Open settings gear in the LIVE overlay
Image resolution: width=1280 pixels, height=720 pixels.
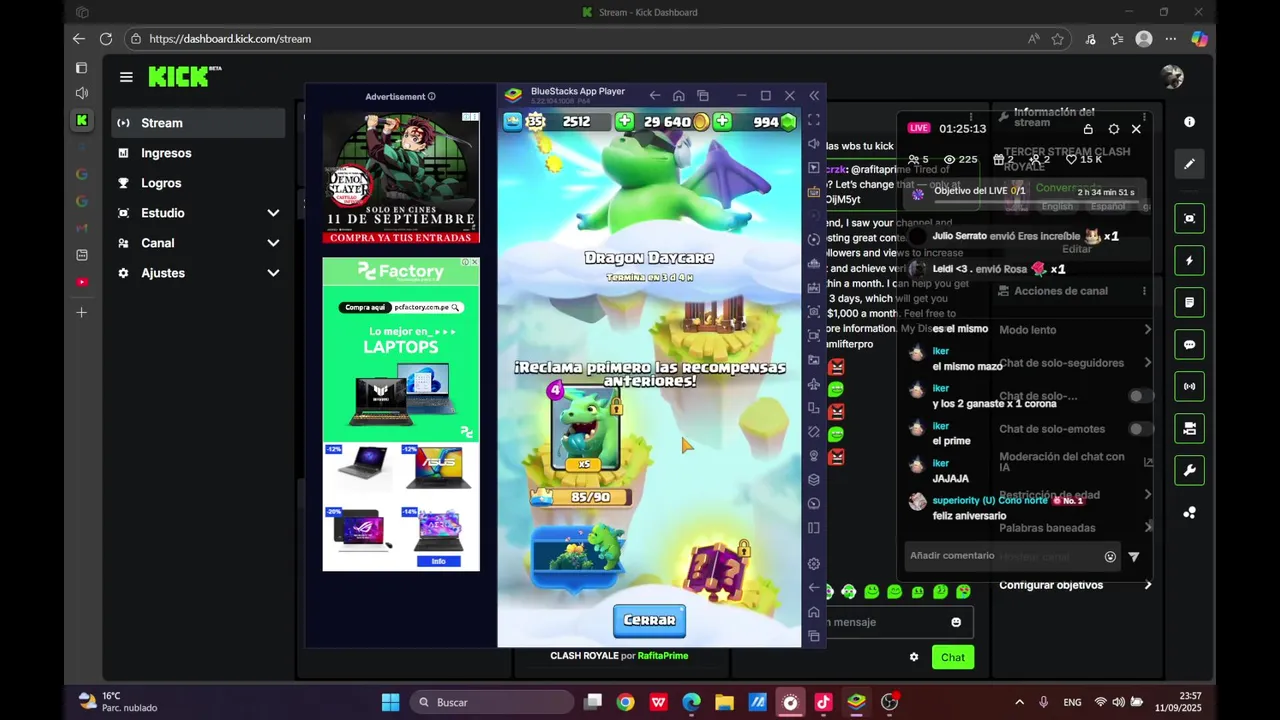[x=1113, y=129]
